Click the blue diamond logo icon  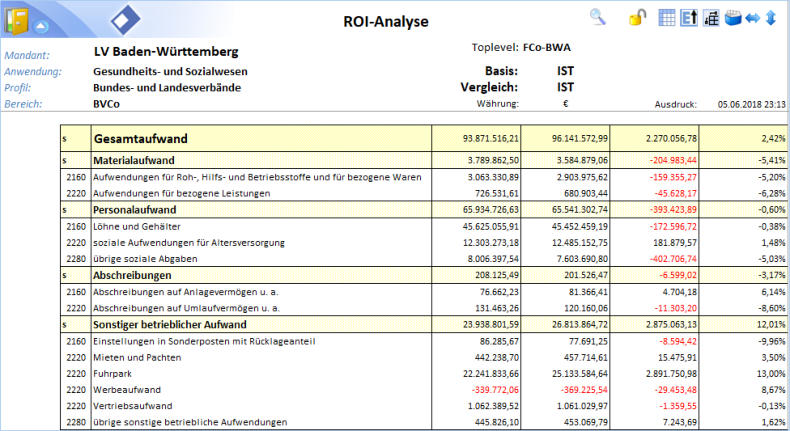125,20
